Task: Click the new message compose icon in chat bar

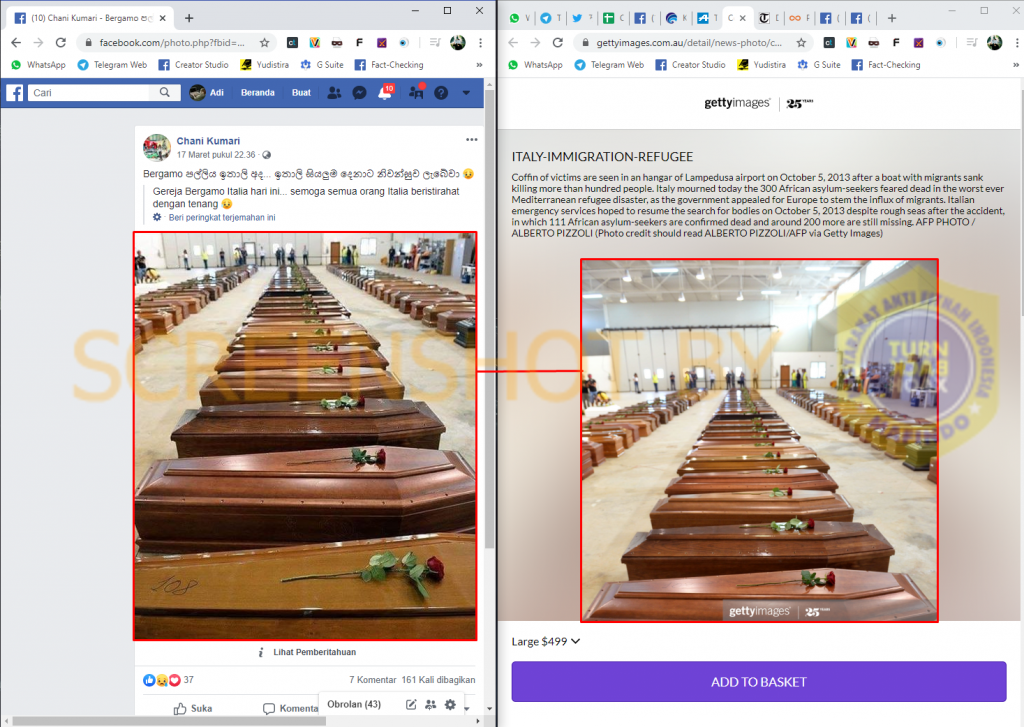Action: [x=411, y=704]
